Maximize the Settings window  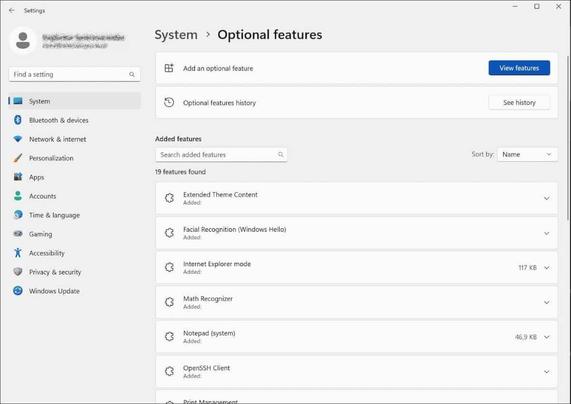pos(537,7)
